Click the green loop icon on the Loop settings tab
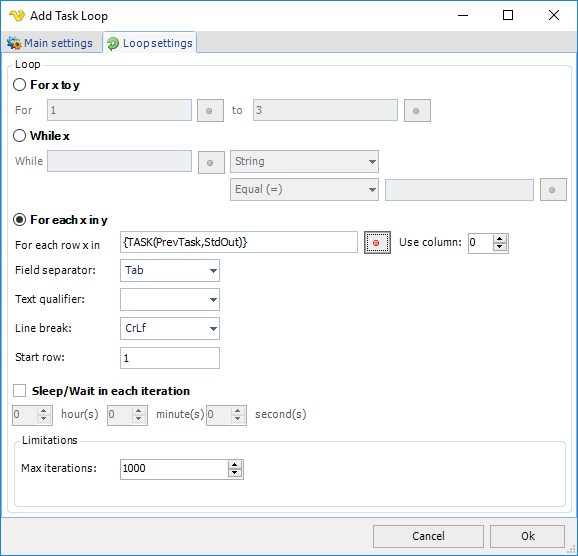 tap(113, 44)
